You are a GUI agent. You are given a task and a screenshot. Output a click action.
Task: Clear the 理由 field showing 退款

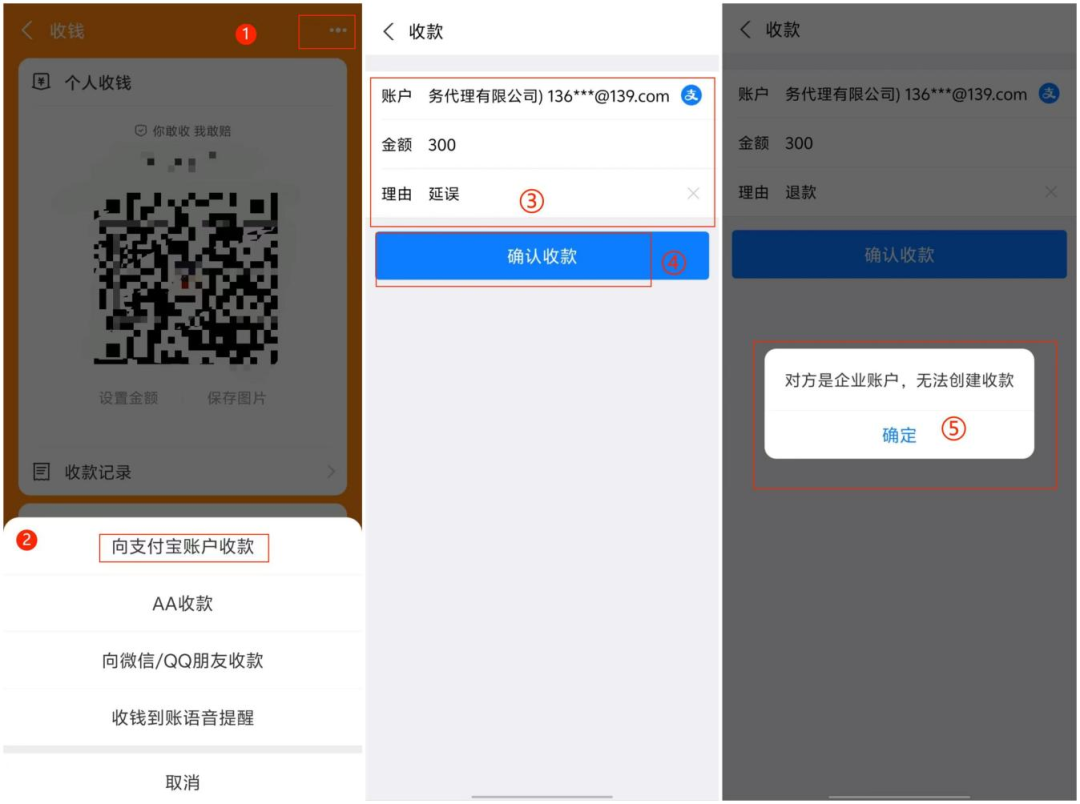coord(1052,192)
